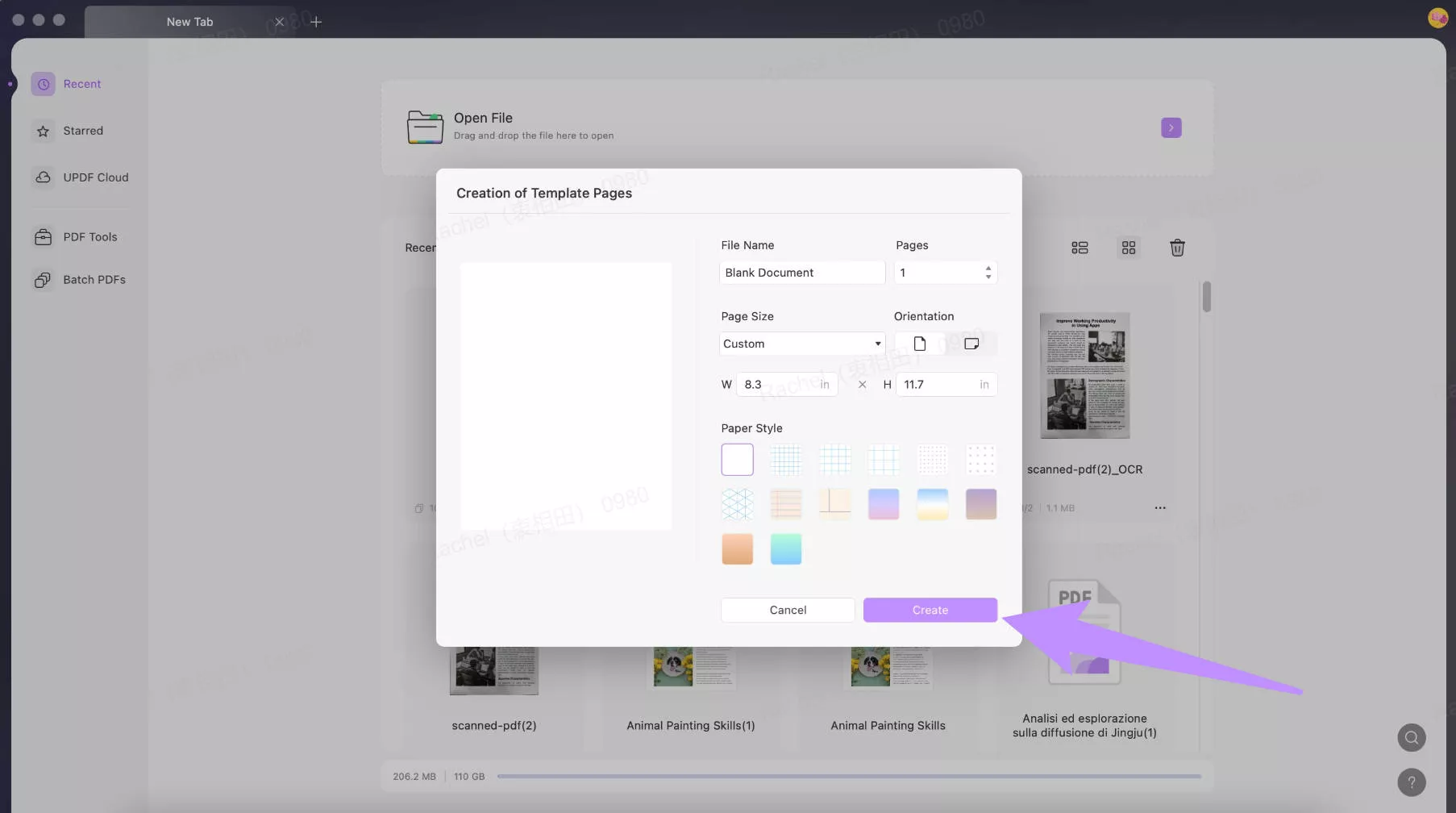The height and width of the screenshot is (813, 1456).
Task: Choose the isometric triangle grid paper style
Action: click(737, 504)
